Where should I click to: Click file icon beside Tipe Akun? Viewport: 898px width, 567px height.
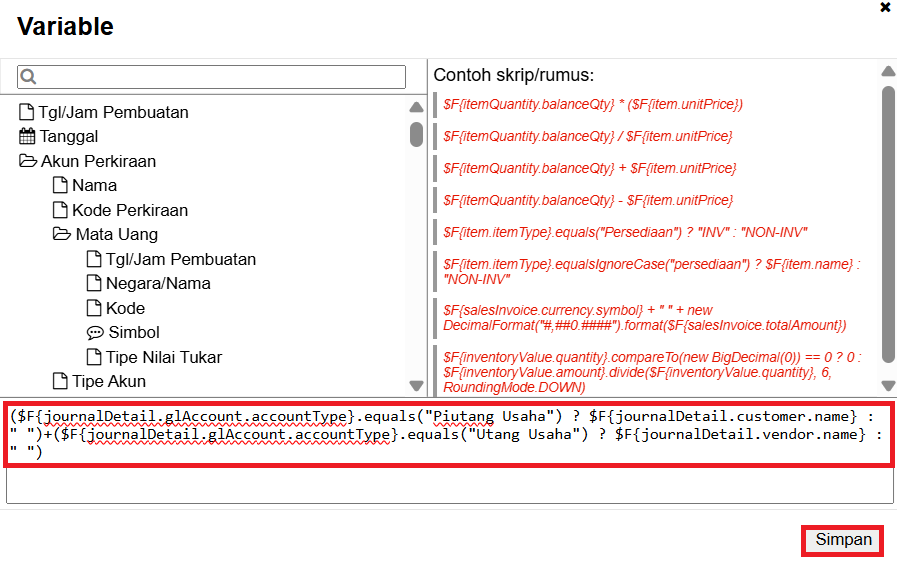pos(60,382)
